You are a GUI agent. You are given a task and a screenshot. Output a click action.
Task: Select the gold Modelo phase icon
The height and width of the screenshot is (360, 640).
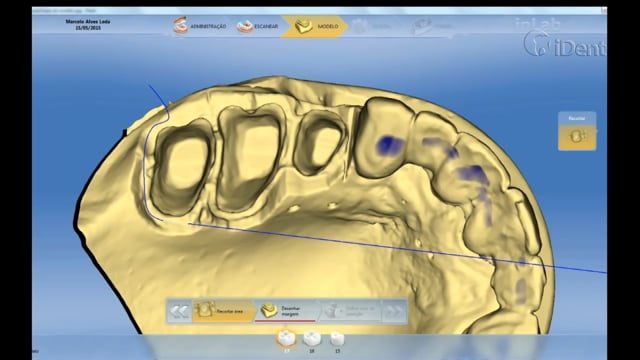[303, 26]
